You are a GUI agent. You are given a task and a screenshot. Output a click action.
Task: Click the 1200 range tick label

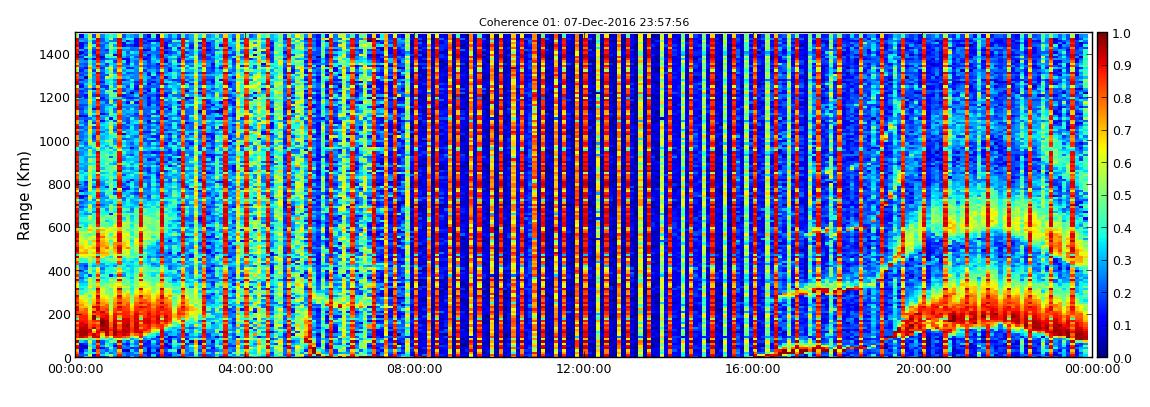click(56, 98)
